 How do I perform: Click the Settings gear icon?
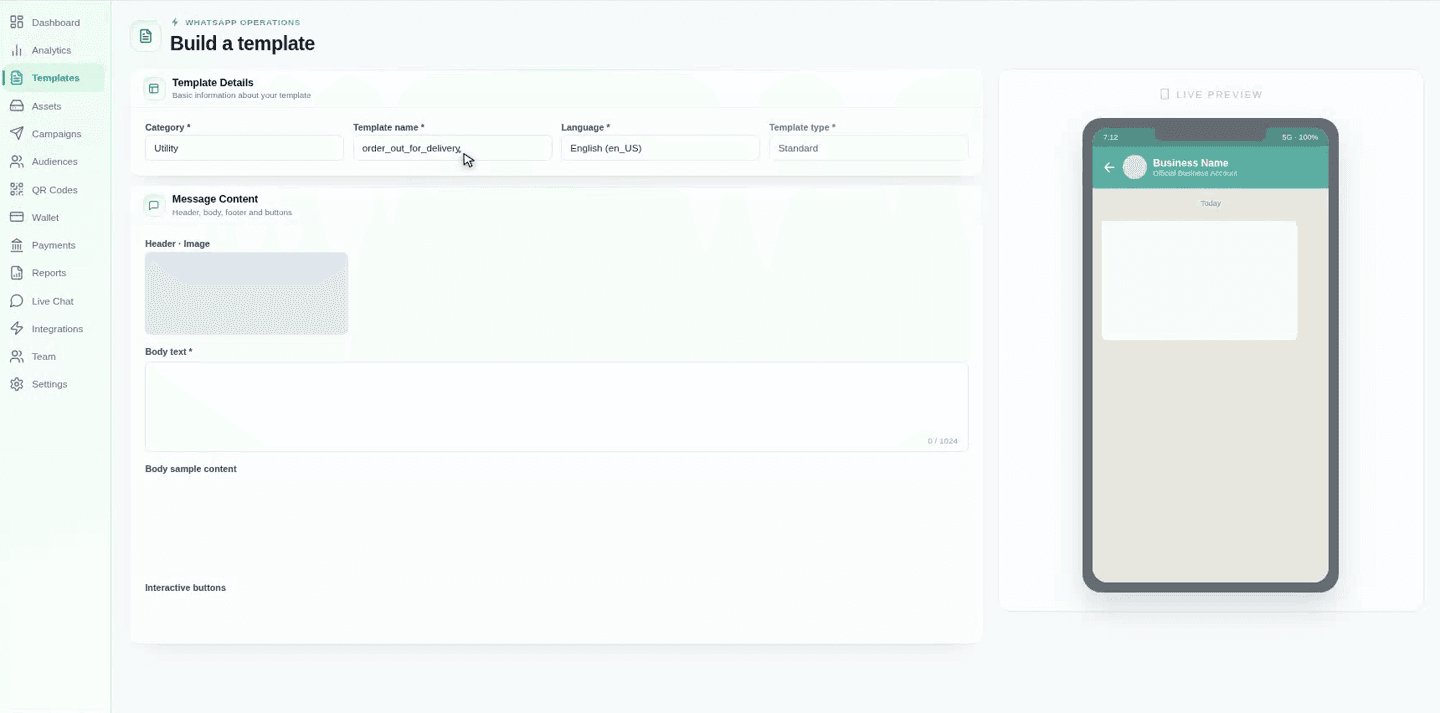[x=17, y=384]
